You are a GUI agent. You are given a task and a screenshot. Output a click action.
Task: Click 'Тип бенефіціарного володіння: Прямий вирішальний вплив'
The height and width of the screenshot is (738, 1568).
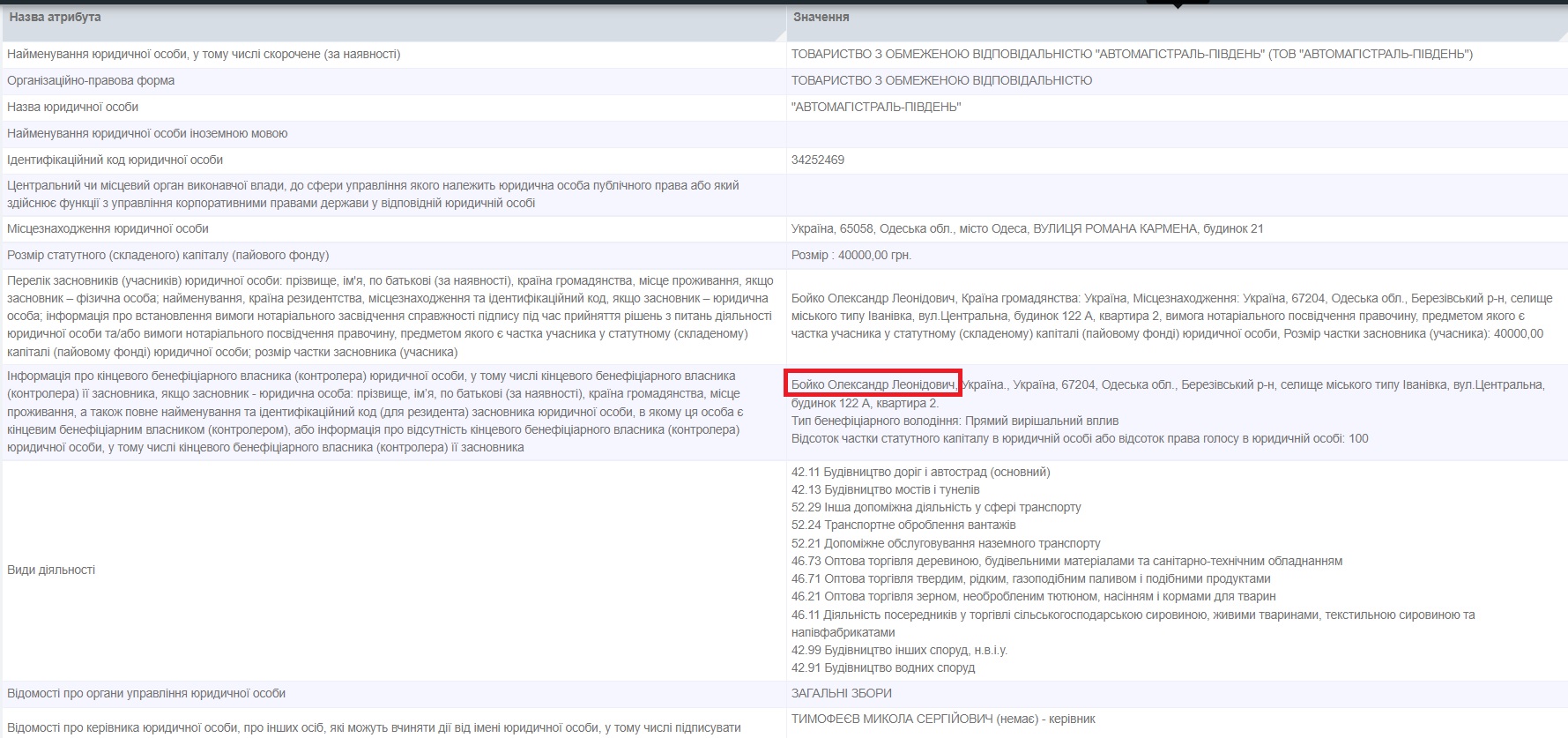pyautogui.click(x=955, y=421)
